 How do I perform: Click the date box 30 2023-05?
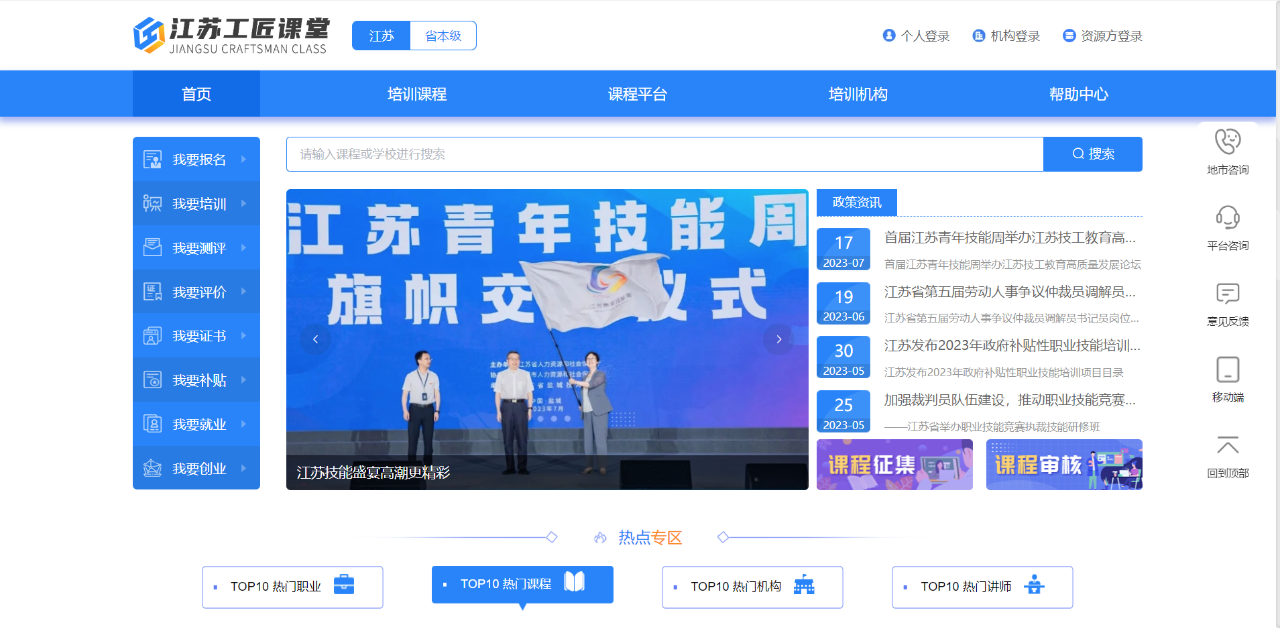point(844,359)
